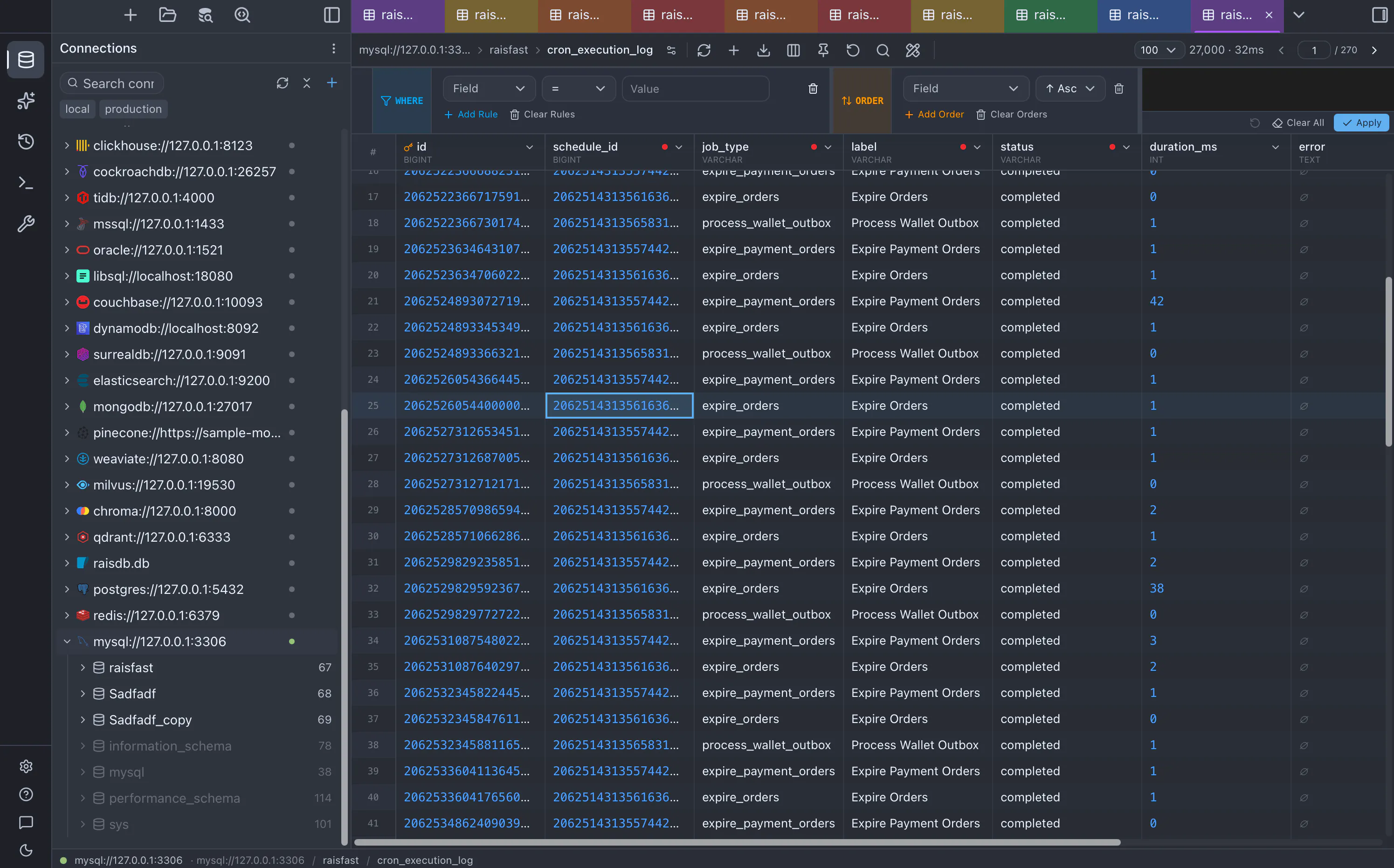Viewport: 1394px width, 868px height.
Task: Toggle the right sidebar panel icon
Action: pyautogui.click(x=1379, y=15)
